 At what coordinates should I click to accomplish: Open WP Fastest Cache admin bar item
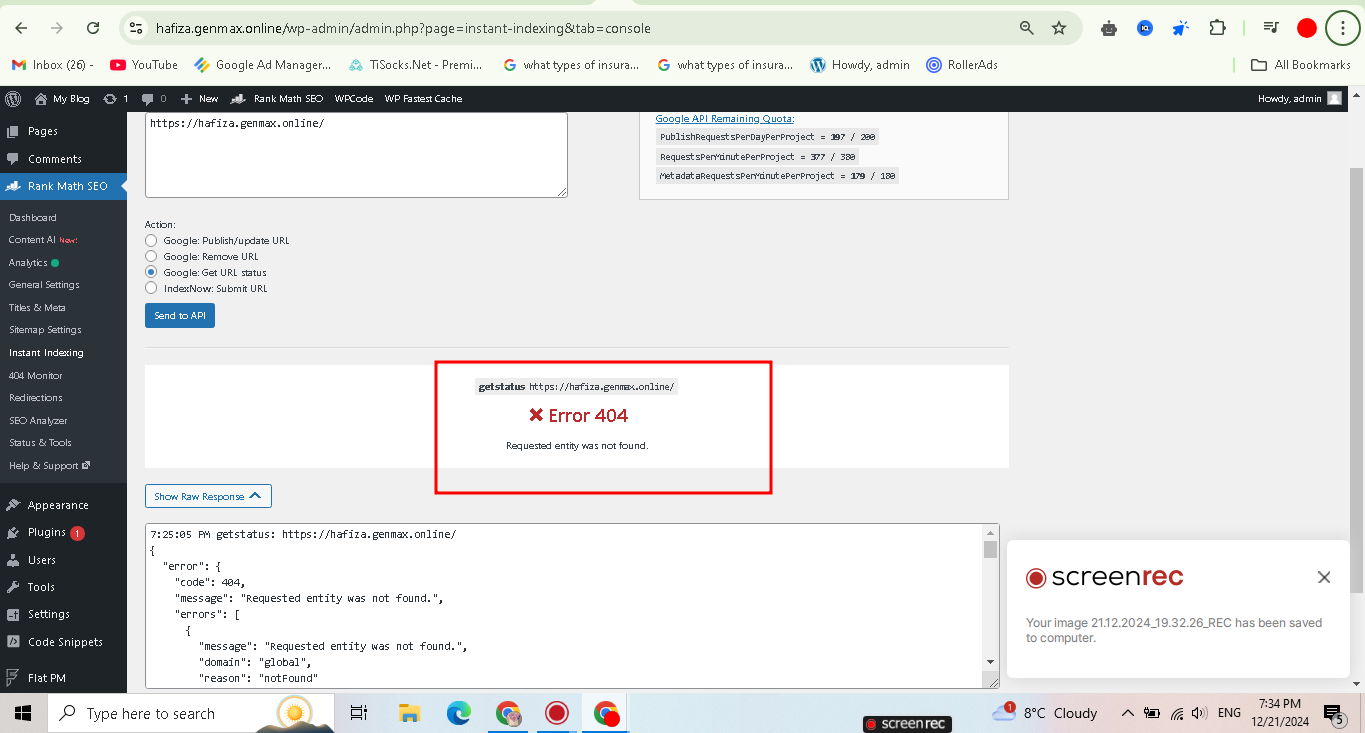(x=423, y=99)
